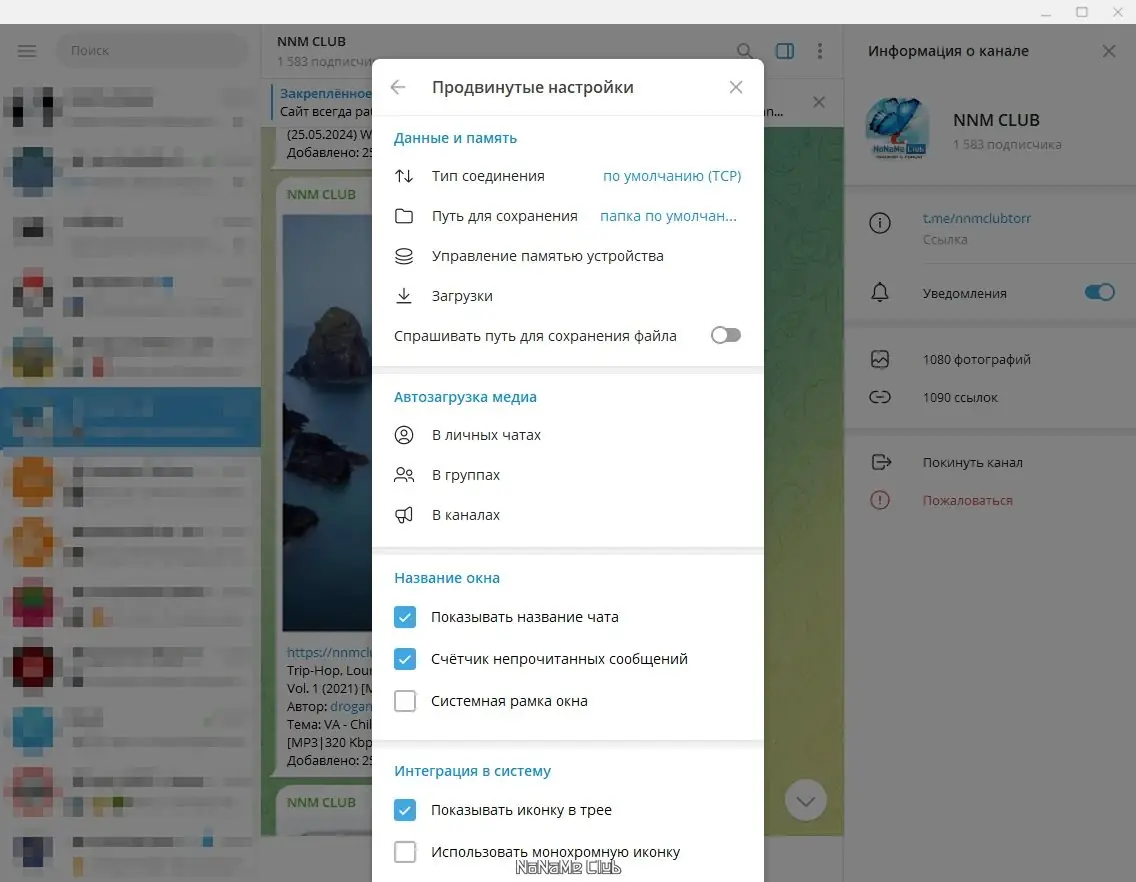The image size is (1136, 882).
Task: Disable Счётчик непрочитанных сообщений checkbox
Action: 405,659
